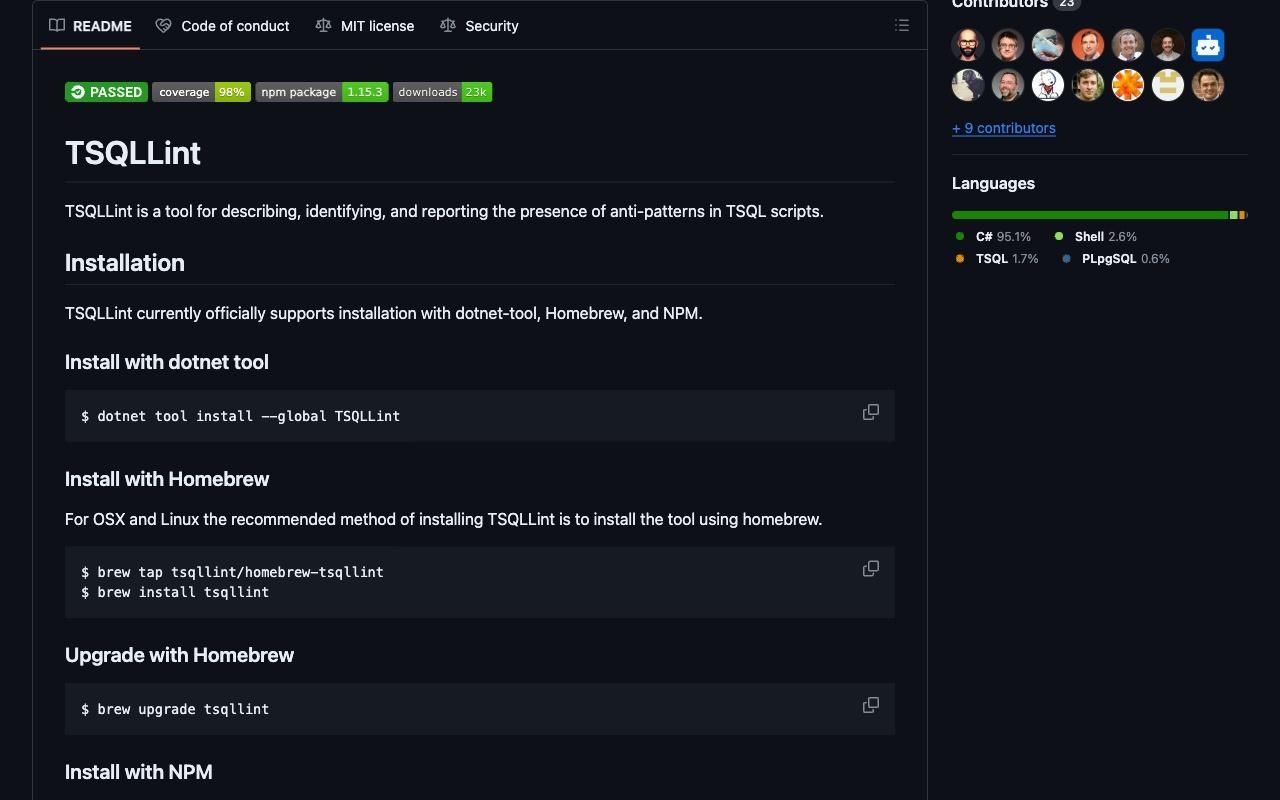Screen dimensions: 1280x800
Task: Click the 'brew tap tsqllint/homebrew-tsqllint' line
Action: (x=233, y=572)
